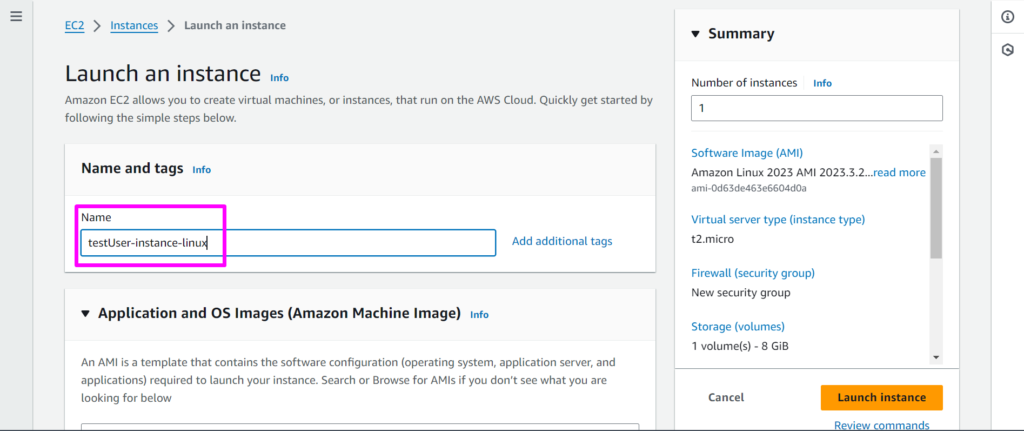This screenshot has height=431, width=1024.
Task: Open Info beside Launch an instance heading
Action: click(x=279, y=77)
